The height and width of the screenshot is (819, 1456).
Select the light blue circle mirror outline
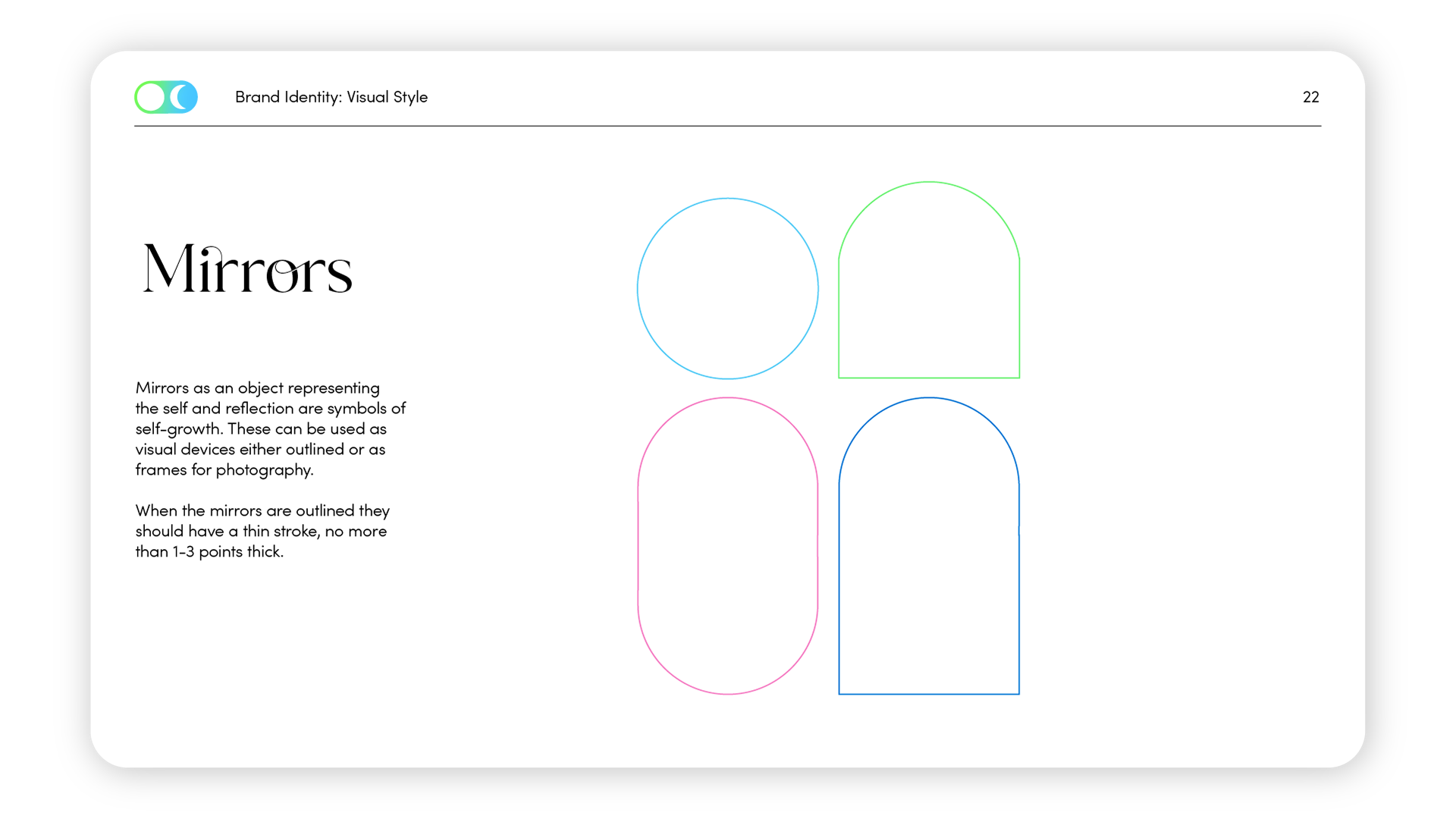click(638, 288)
